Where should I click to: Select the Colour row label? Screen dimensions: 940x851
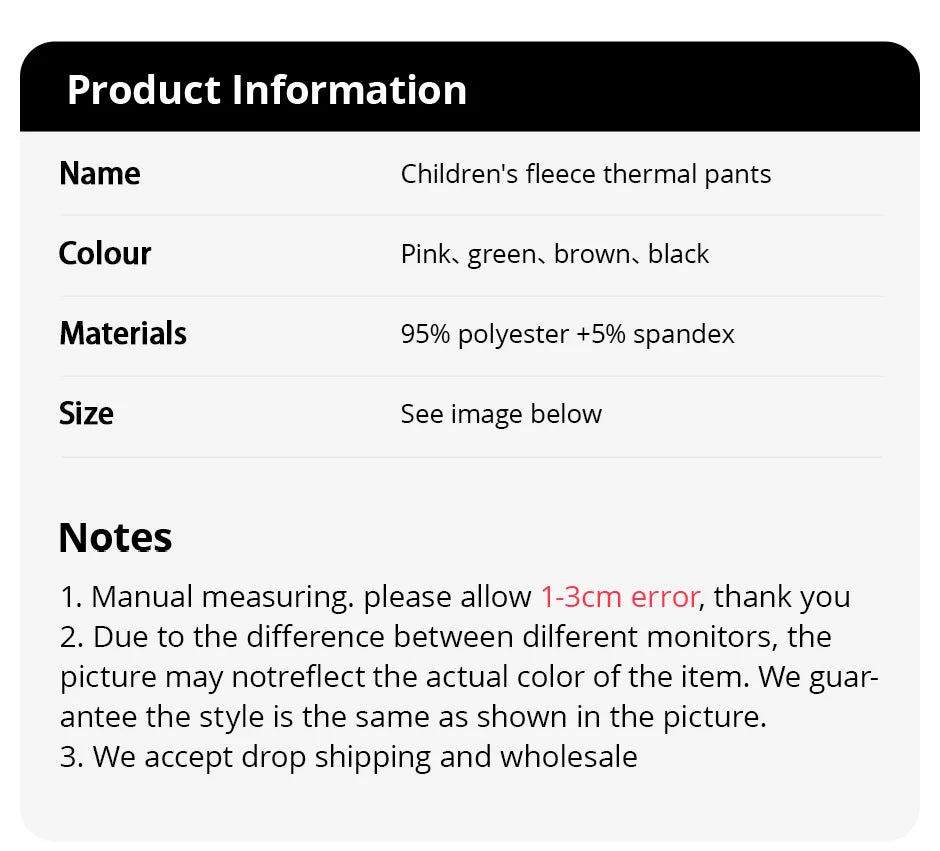coord(105,254)
